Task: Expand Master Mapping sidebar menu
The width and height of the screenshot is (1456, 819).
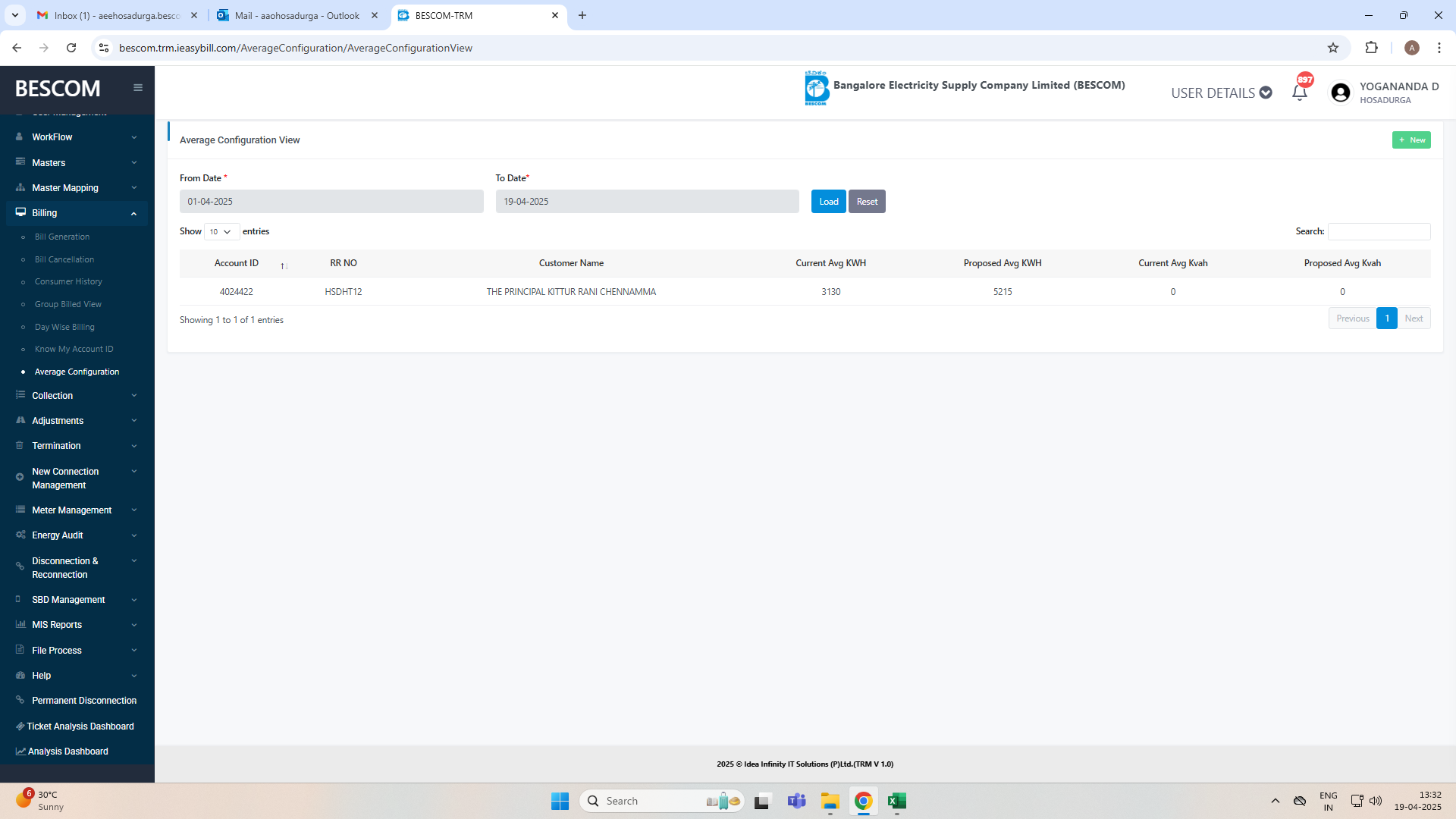Action: [x=76, y=188]
